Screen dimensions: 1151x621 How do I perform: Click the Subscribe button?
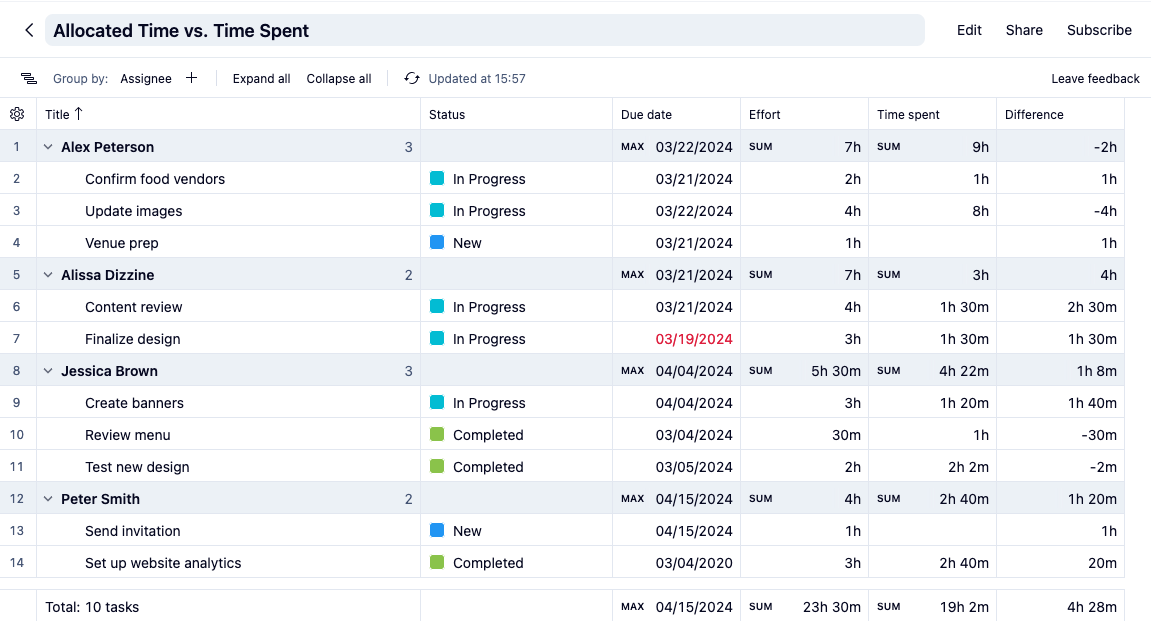point(1099,30)
